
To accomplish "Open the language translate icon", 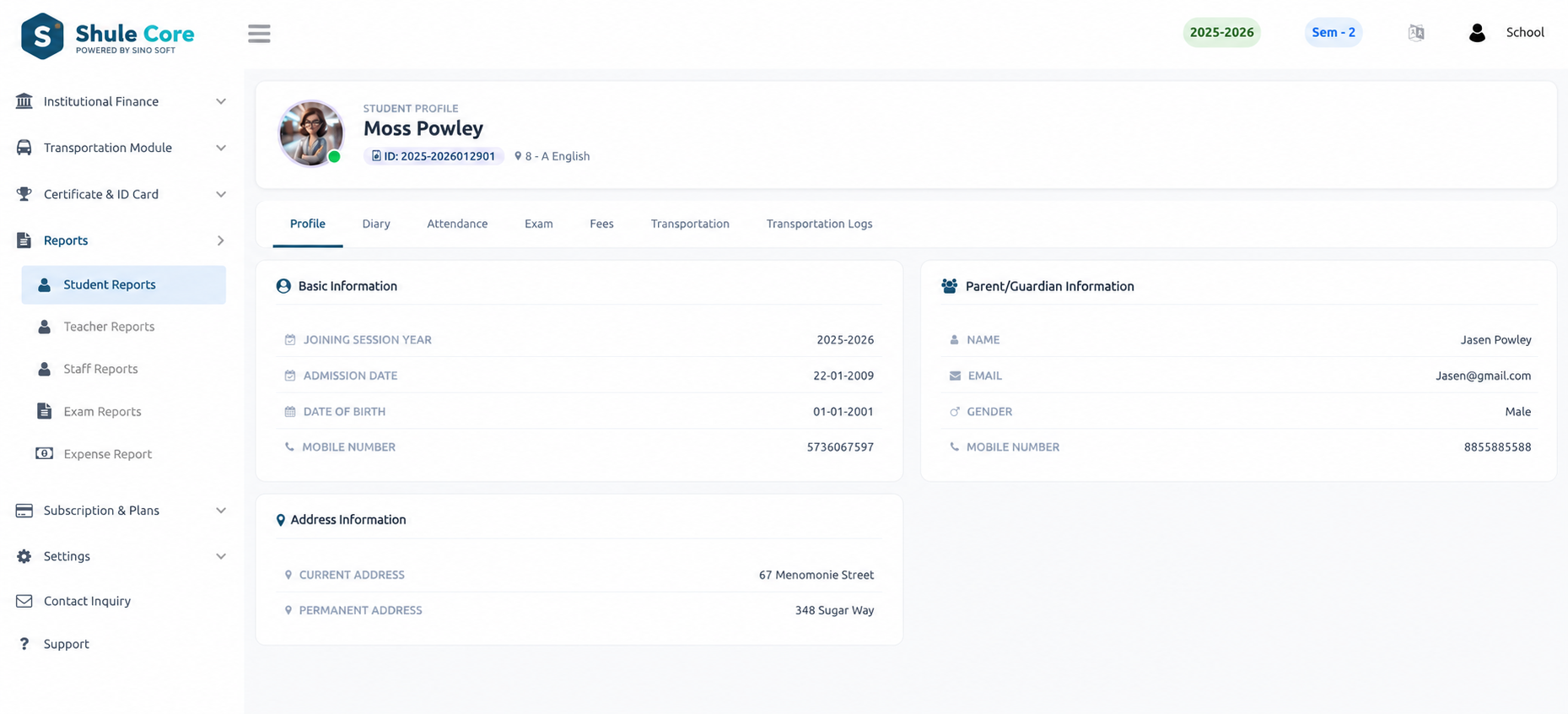I will pos(1416,33).
